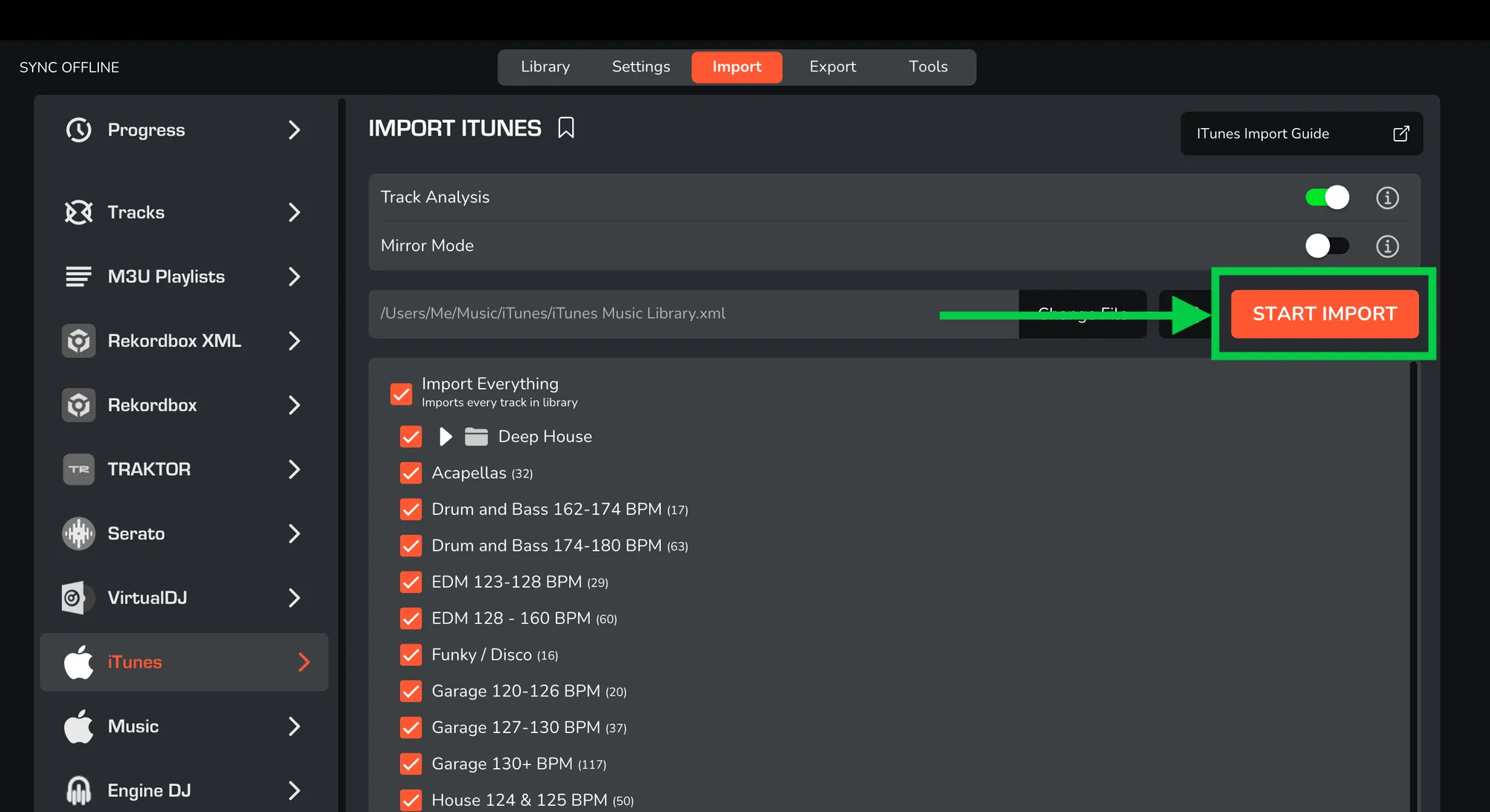
Task: Expand the M3U Playlists chevron
Action: [294, 277]
